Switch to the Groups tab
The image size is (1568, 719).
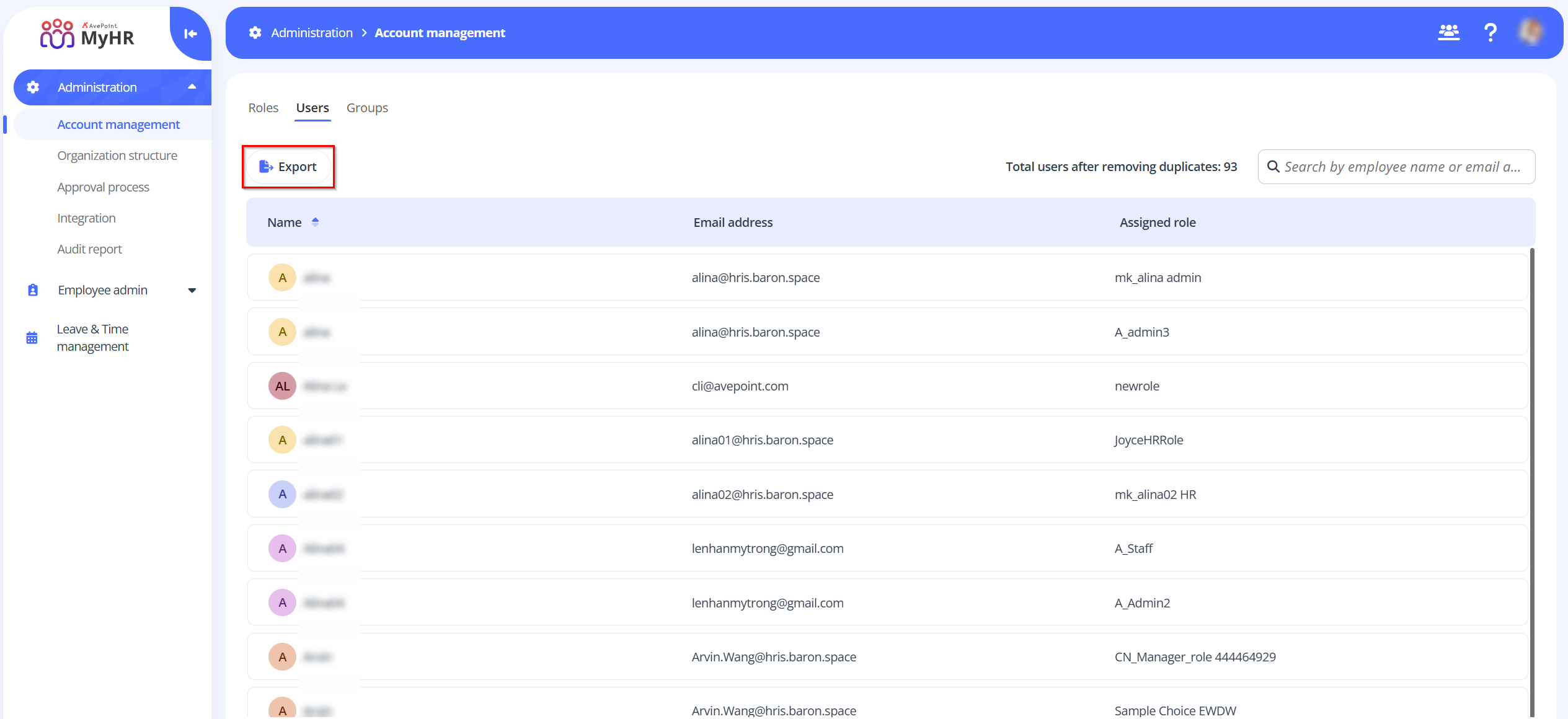point(367,108)
